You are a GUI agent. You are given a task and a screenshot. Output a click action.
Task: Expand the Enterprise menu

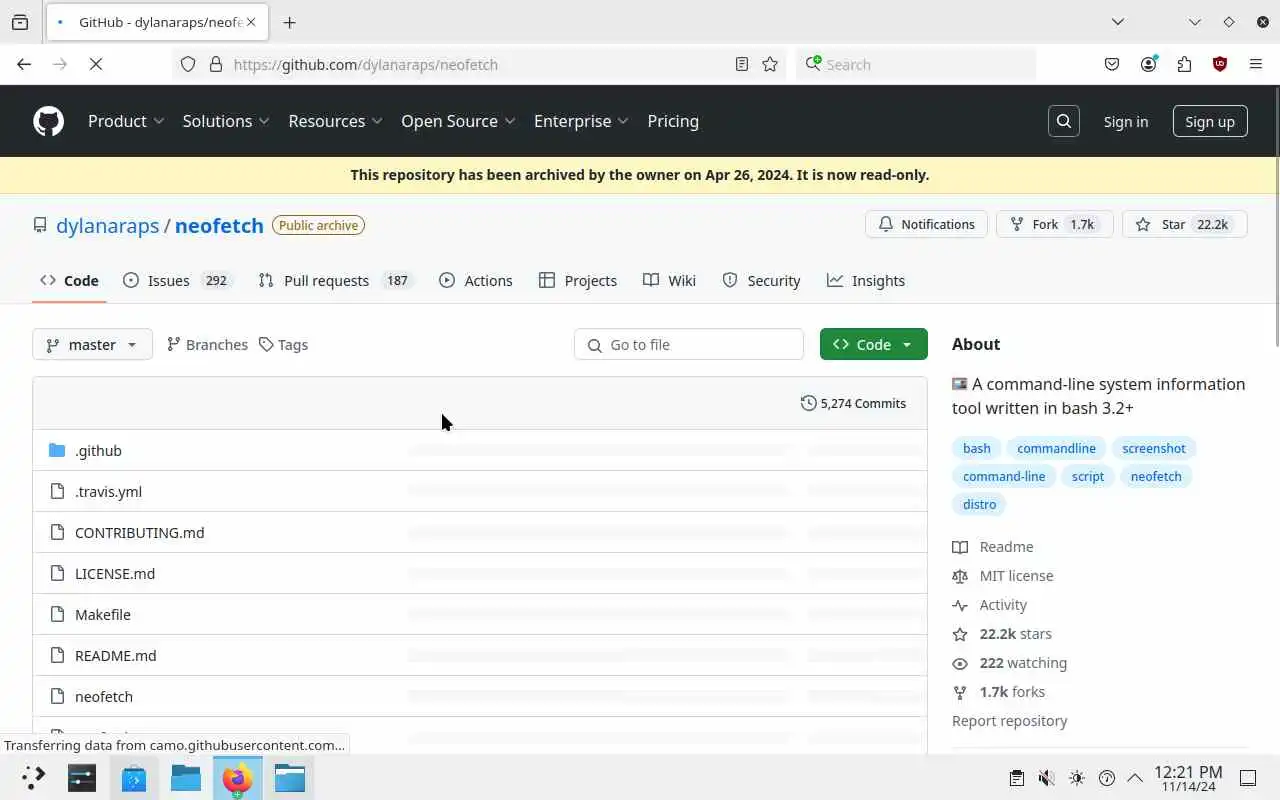coord(581,121)
